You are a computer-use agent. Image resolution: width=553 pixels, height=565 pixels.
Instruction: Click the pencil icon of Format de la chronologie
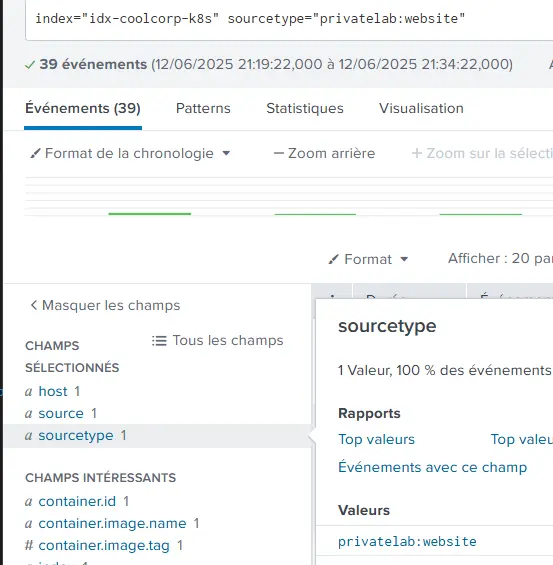35,154
